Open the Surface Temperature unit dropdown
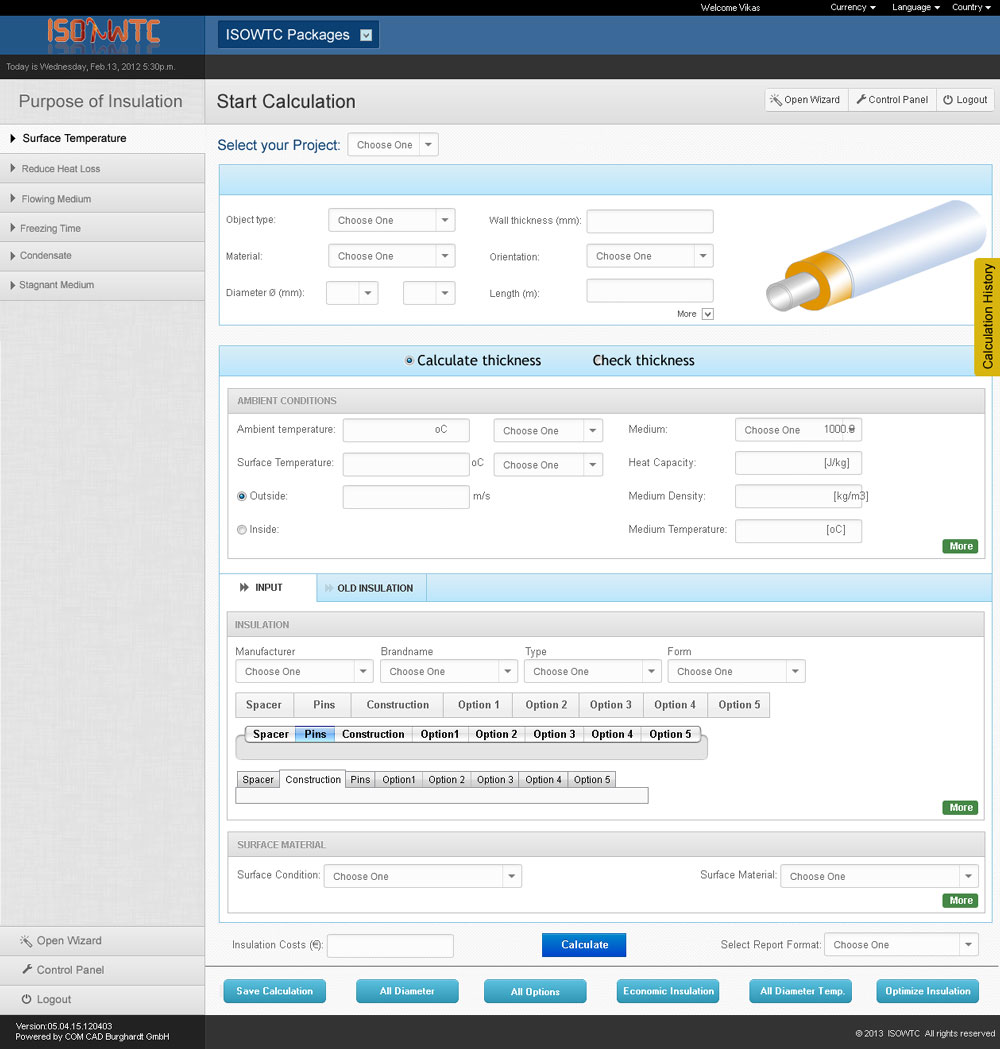This screenshot has height=1049, width=1000. [x=548, y=465]
